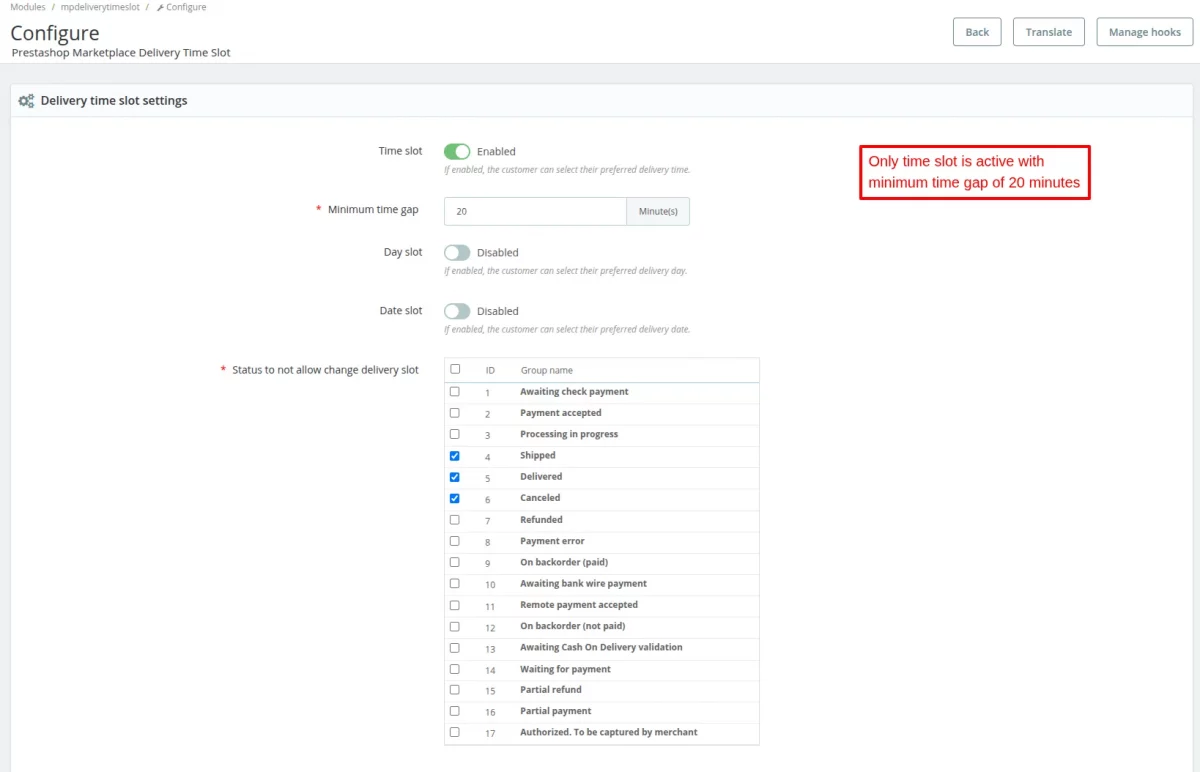The width and height of the screenshot is (1200, 772).
Task: Enable the Day slot toggle
Action: coord(457,252)
